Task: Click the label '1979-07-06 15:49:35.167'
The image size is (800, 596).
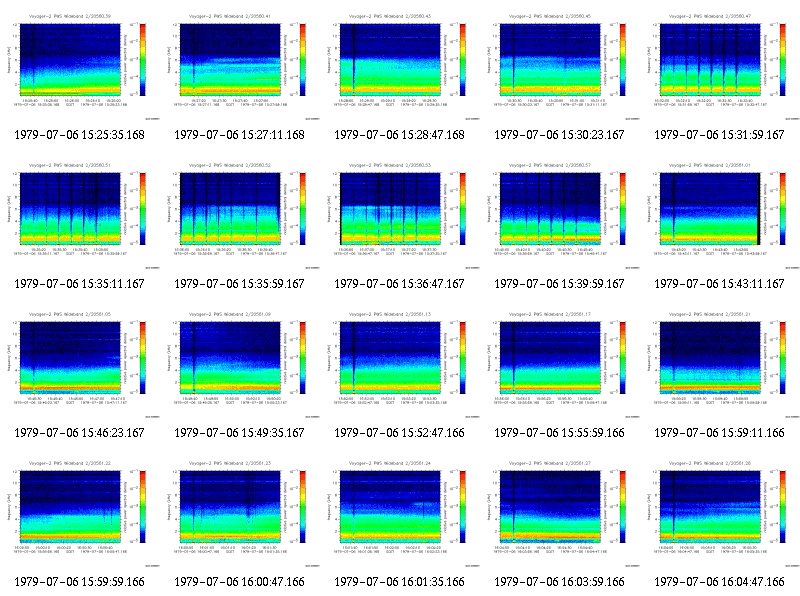Action: [x=239, y=433]
